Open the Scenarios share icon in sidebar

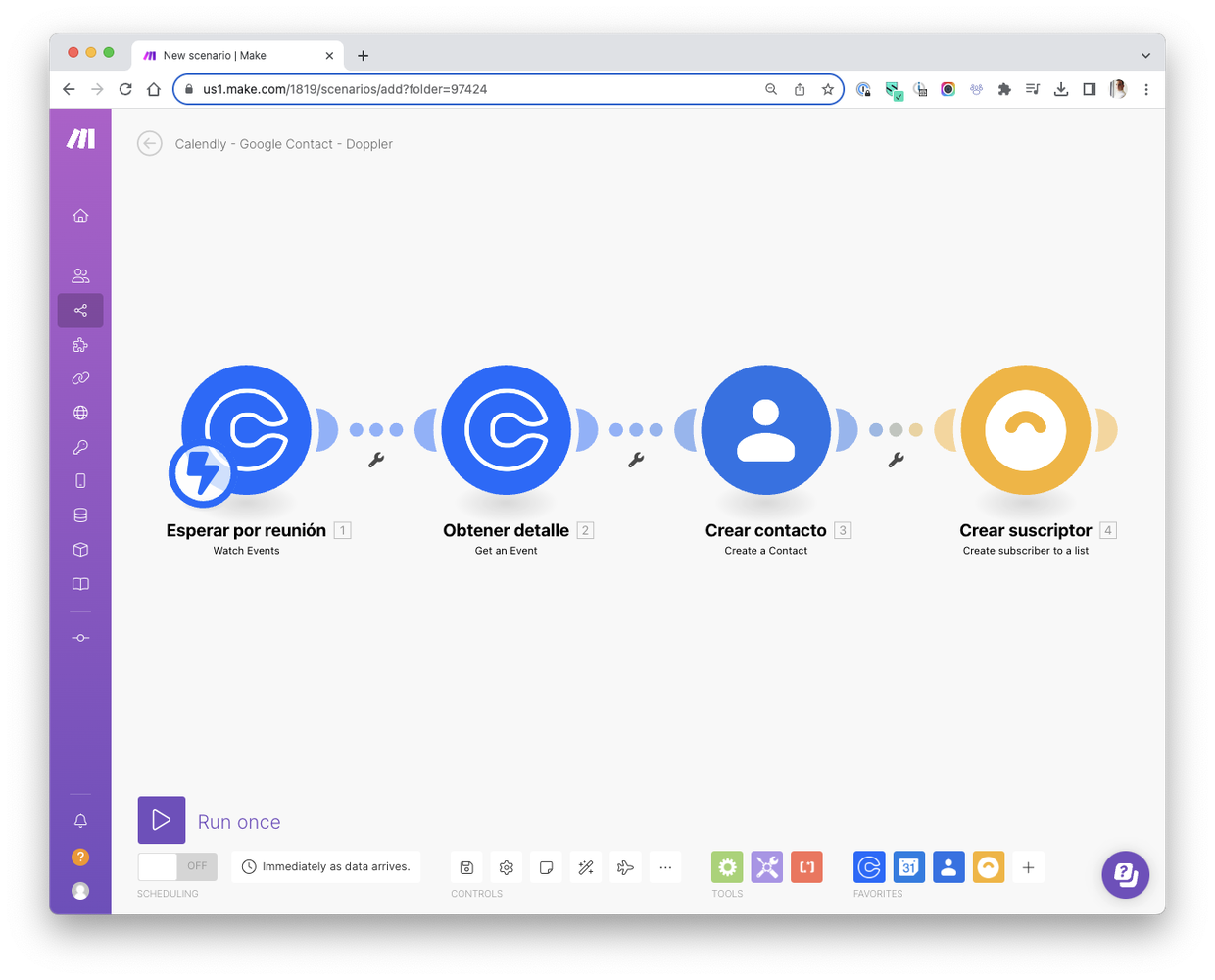pos(80,311)
